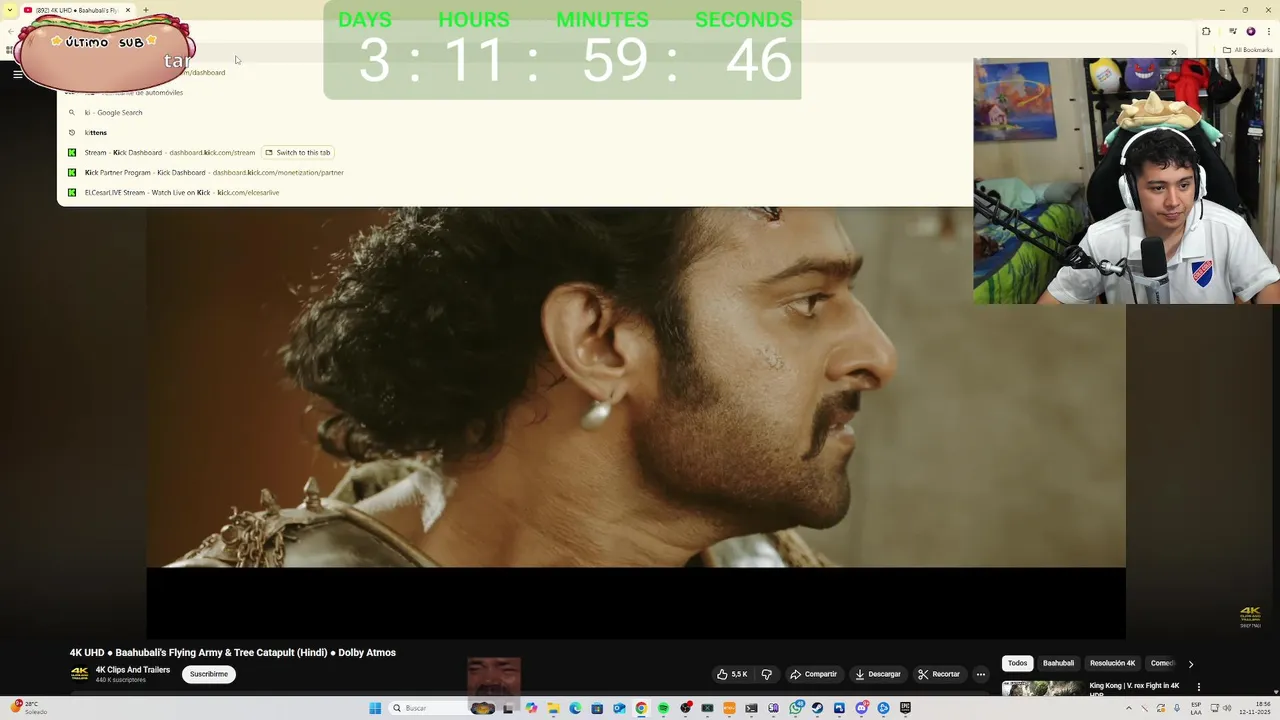1280x720 pixels.
Task: Open Microsoft Edge from the taskbar
Action: (575, 708)
